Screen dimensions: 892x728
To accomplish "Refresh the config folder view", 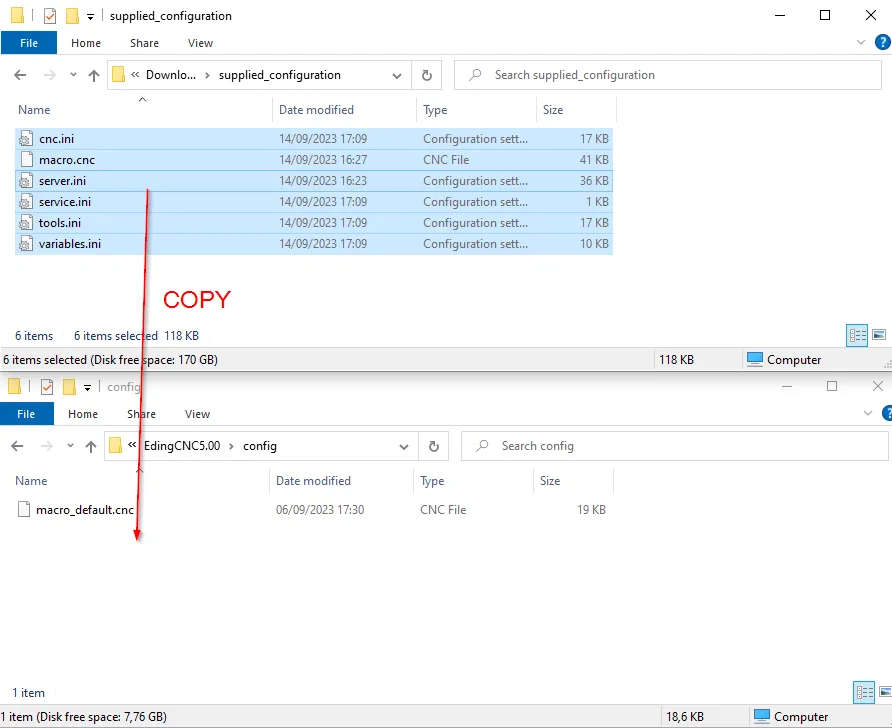I will coord(433,446).
